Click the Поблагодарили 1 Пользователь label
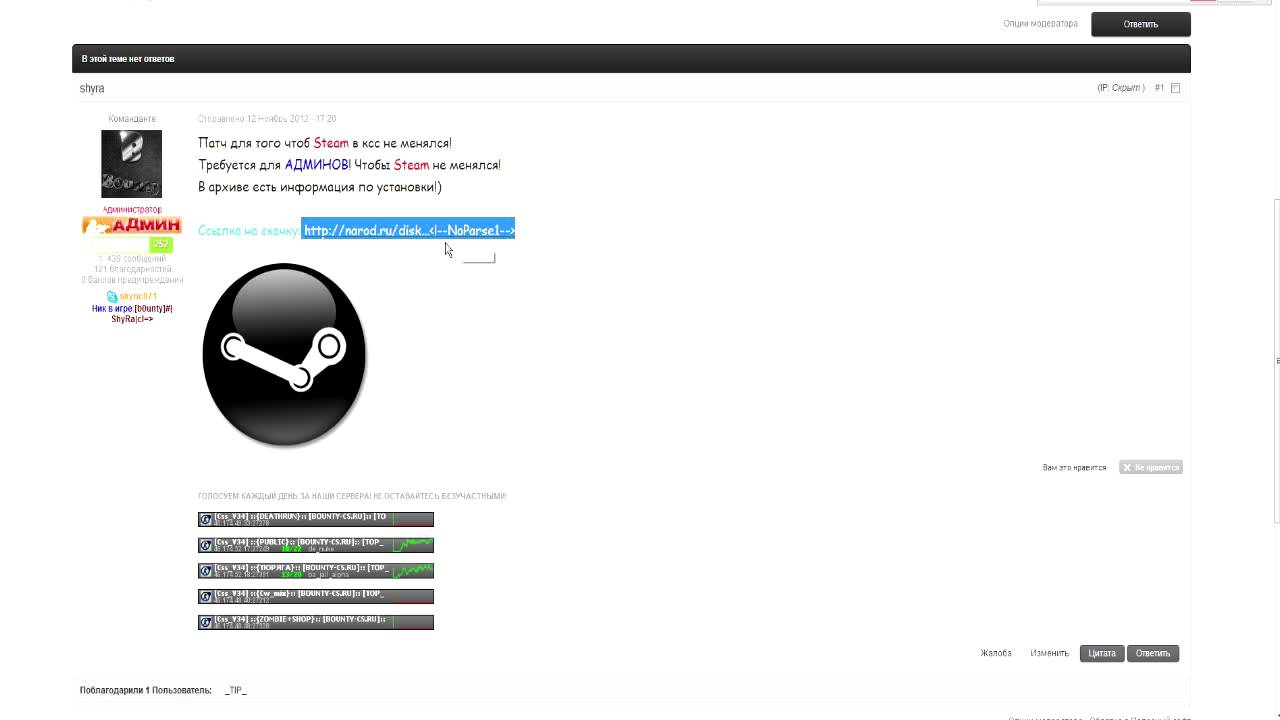 point(145,690)
